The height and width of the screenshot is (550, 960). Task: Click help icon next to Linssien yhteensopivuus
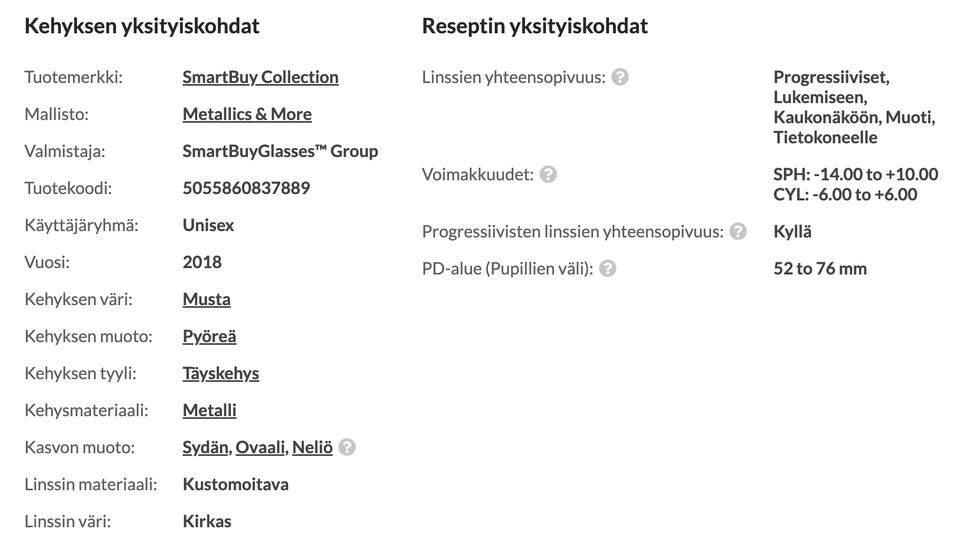[x=620, y=77]
